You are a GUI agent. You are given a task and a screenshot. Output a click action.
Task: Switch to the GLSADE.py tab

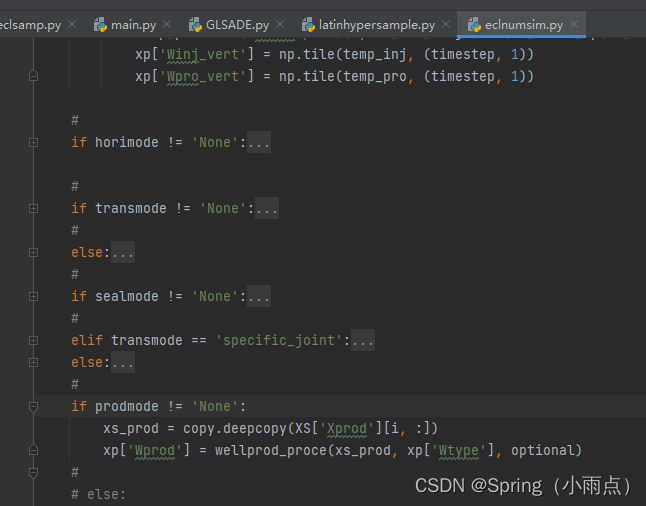[x=236, y=25]
